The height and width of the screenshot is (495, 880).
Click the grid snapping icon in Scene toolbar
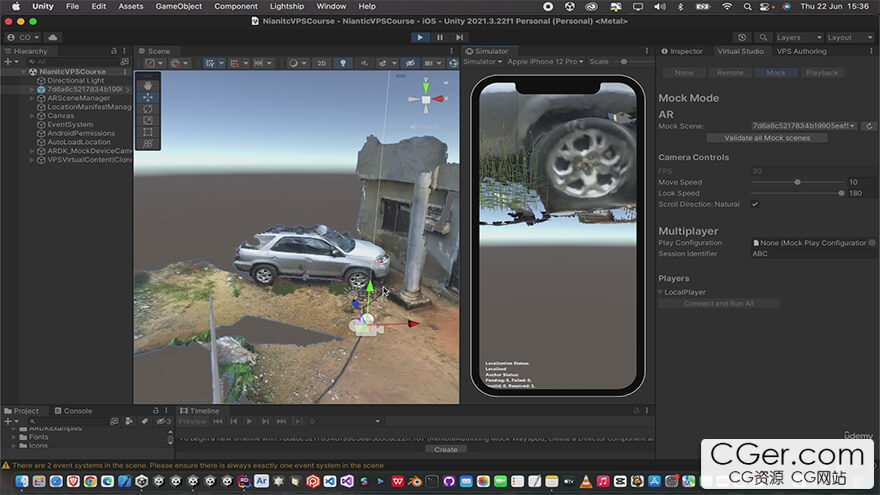click(x=235, y=63)
